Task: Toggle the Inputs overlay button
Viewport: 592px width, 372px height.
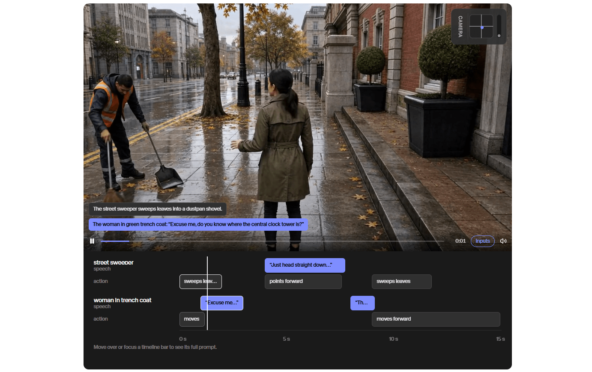Action: click(483, 241)
